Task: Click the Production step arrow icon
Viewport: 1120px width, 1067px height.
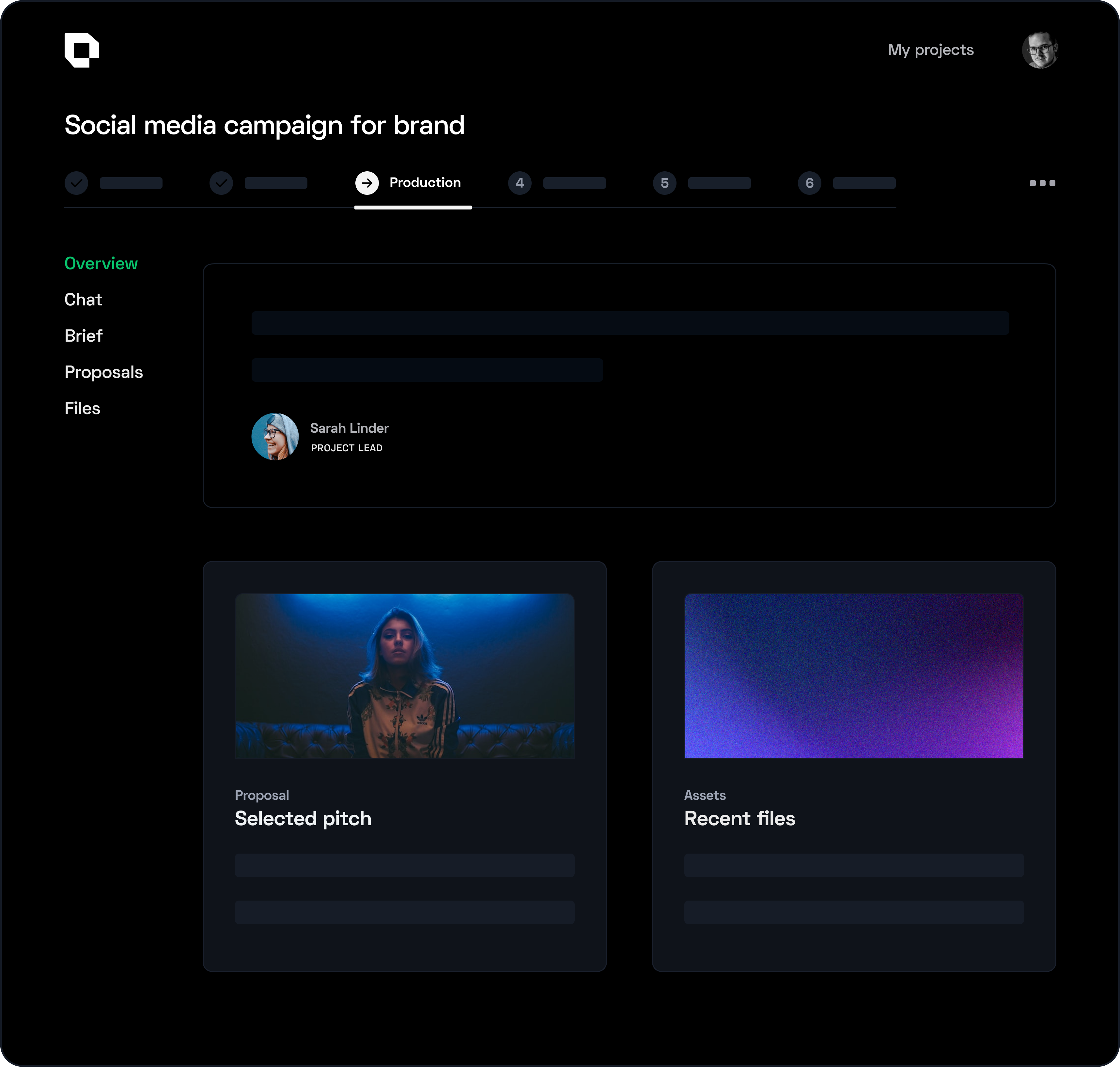Action: 367,183
